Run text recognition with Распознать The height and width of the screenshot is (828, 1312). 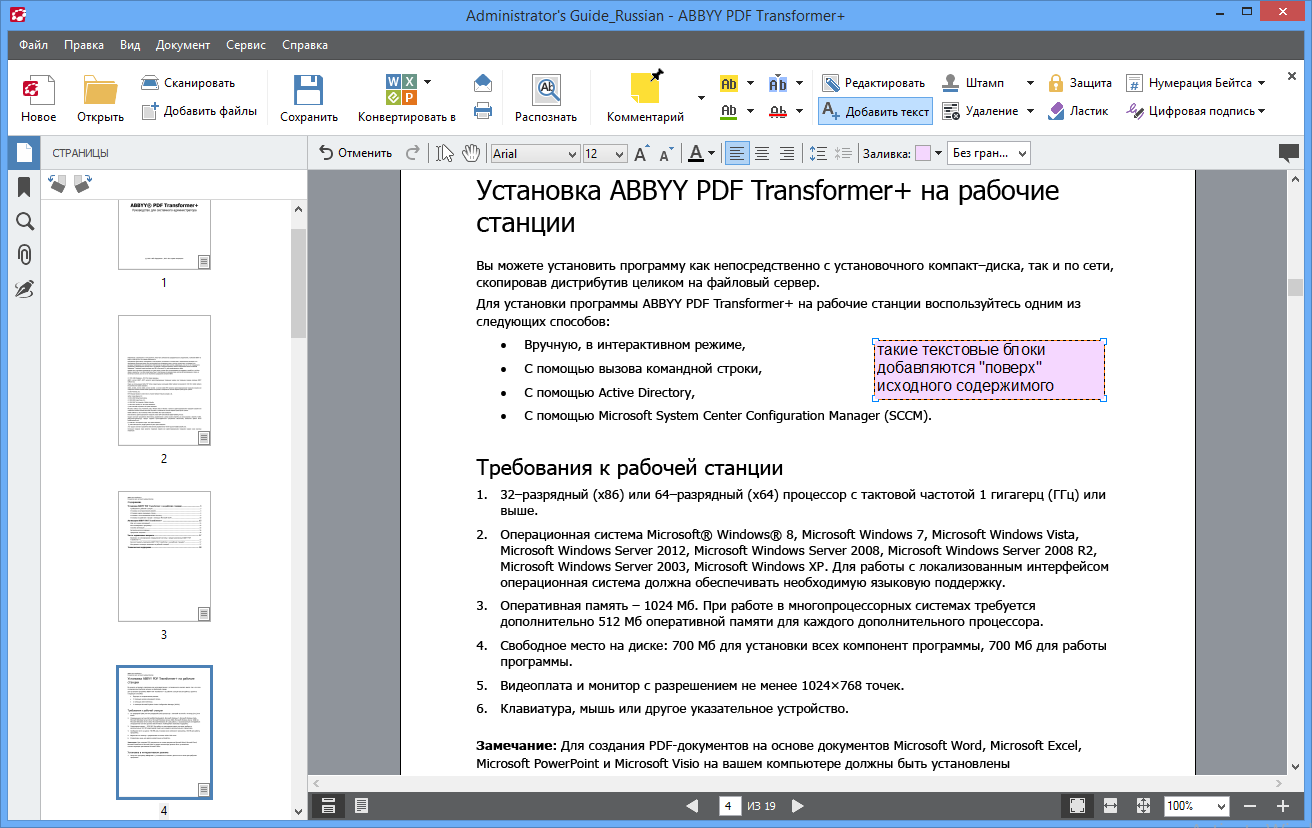(546, 98)
